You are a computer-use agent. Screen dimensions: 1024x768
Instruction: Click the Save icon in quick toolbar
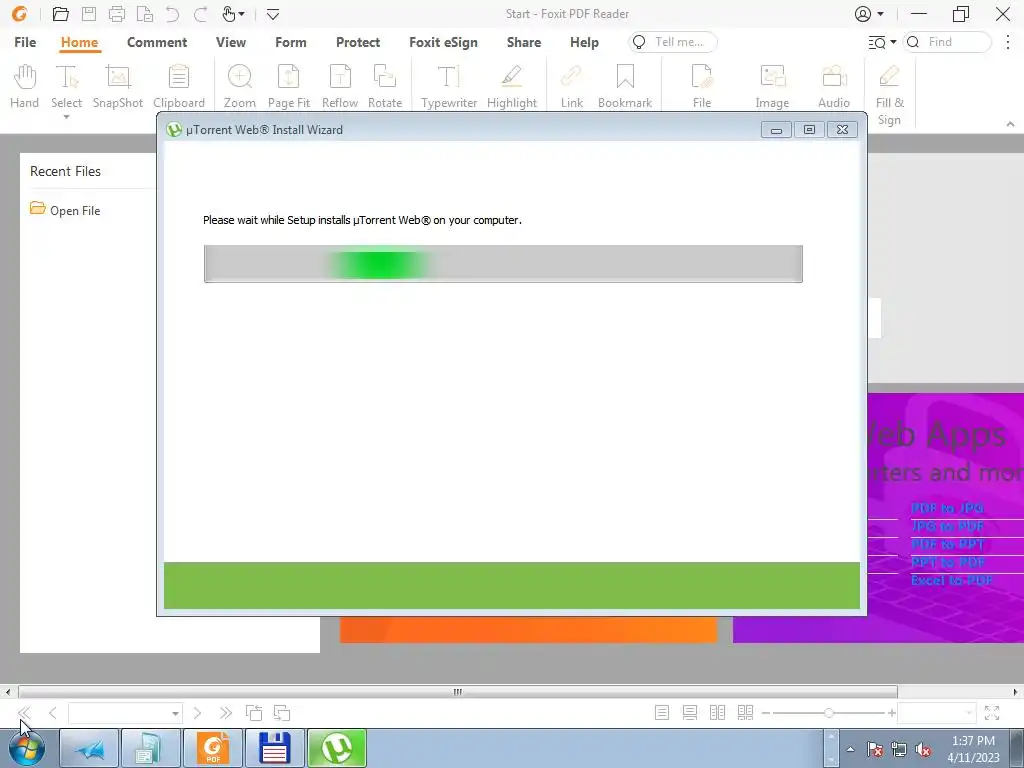coord(89,14)
